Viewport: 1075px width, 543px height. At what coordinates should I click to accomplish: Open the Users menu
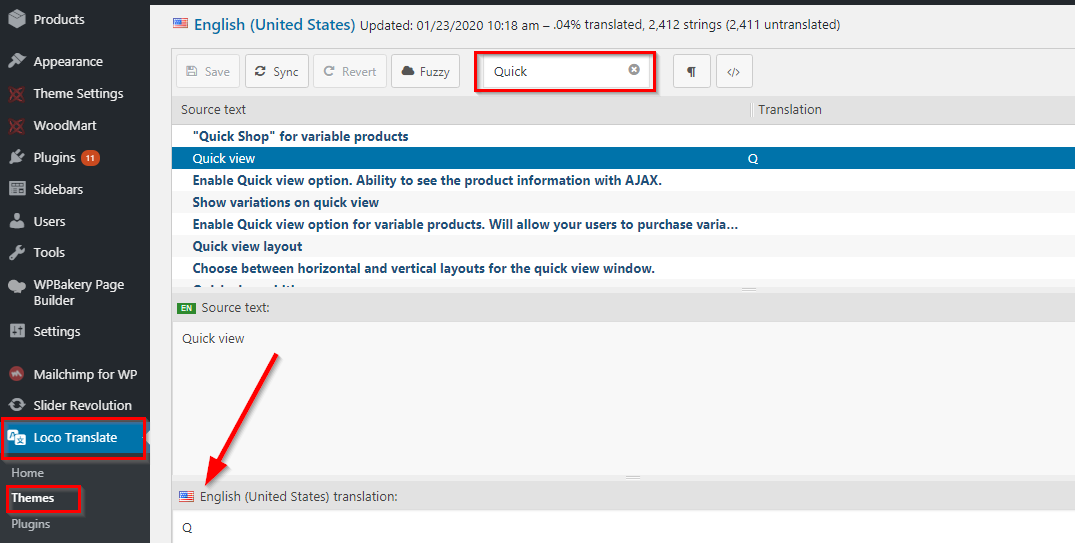[49, 221]
